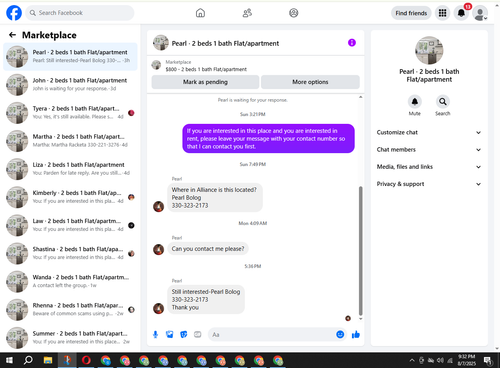
Task: Open the Law conversation in the list
Action: pyautogui.click(x=70, y=225)
